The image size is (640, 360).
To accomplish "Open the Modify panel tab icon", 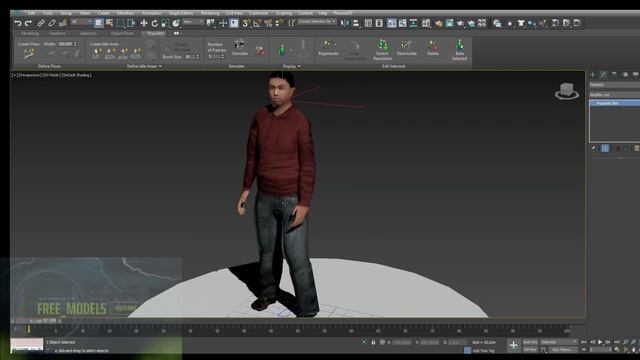I will [603, 75].
